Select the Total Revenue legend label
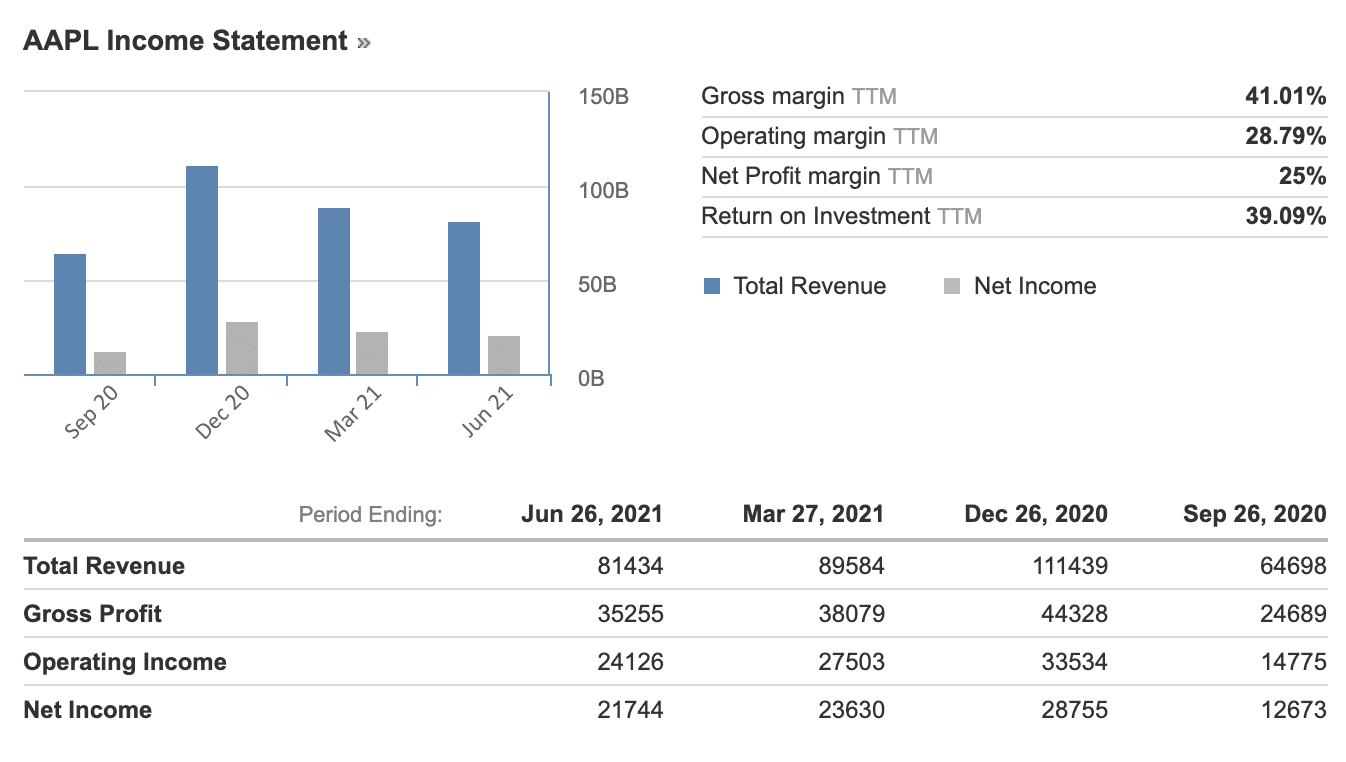Viewport: 1346px width, 762px height. pos(810,286)
